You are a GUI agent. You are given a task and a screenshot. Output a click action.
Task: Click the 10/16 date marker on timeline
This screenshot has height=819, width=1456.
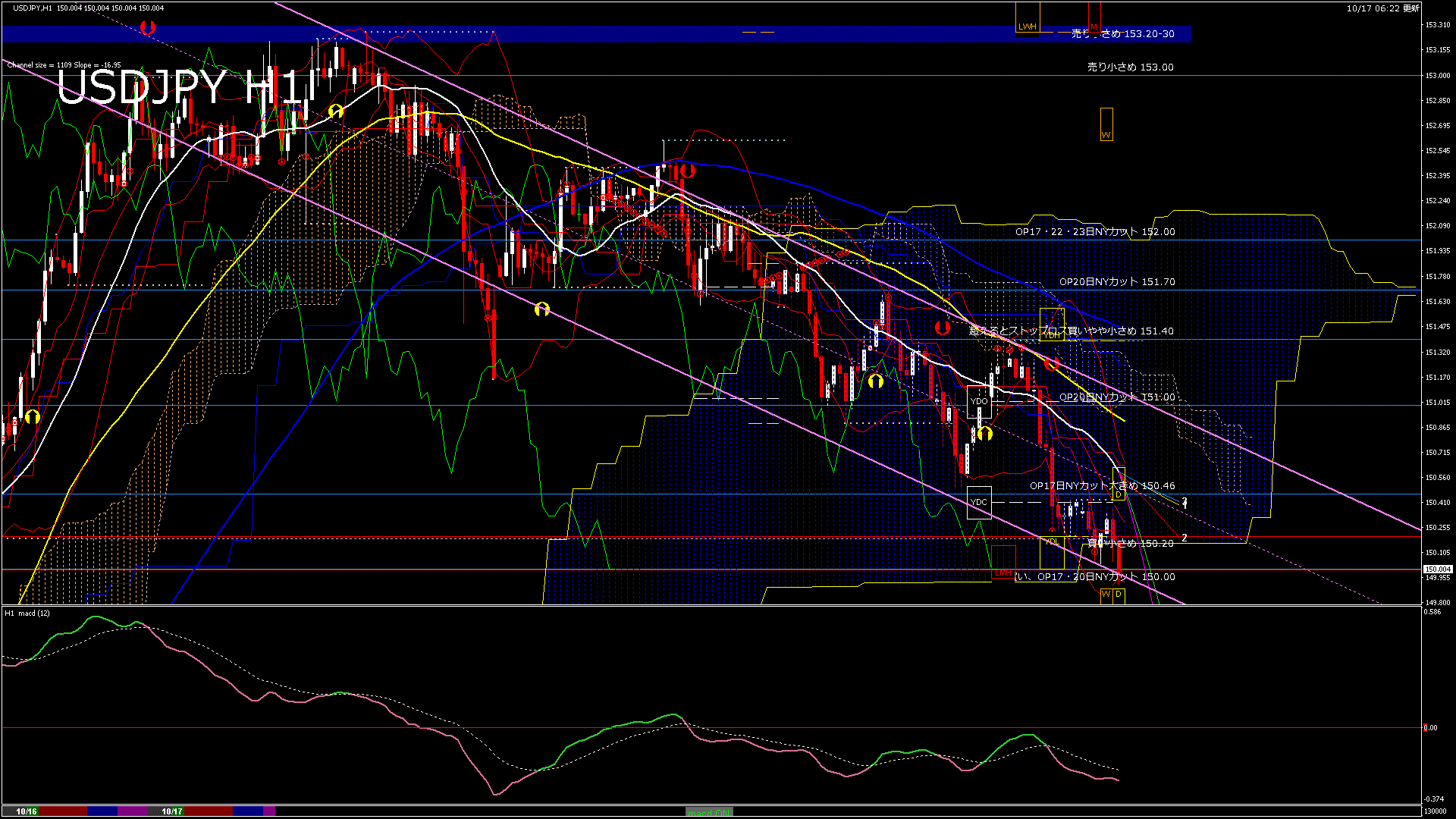pos(27,811)
